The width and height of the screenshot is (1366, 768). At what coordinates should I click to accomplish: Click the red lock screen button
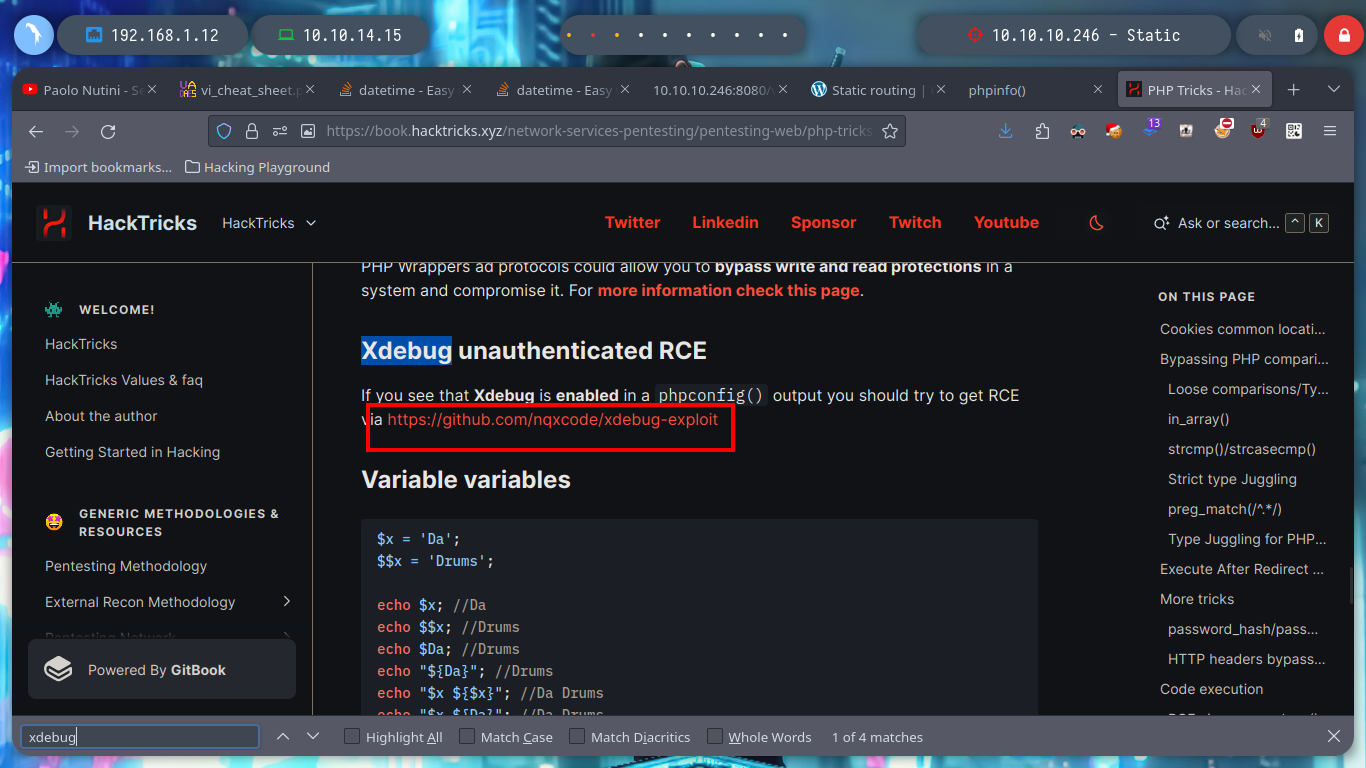[1344, 35]
